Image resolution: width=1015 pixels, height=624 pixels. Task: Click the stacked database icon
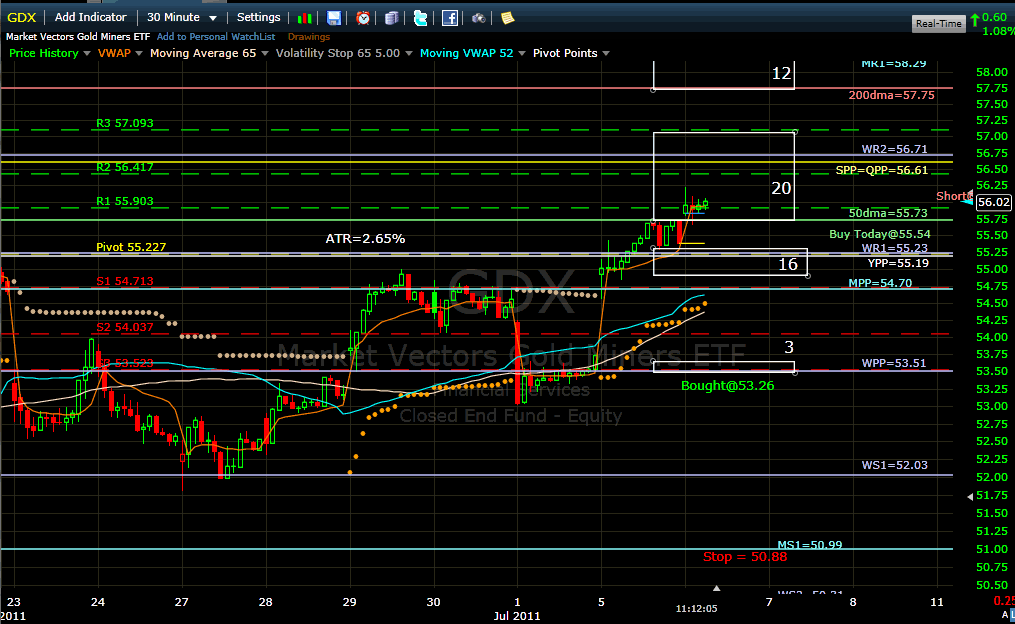391,18
